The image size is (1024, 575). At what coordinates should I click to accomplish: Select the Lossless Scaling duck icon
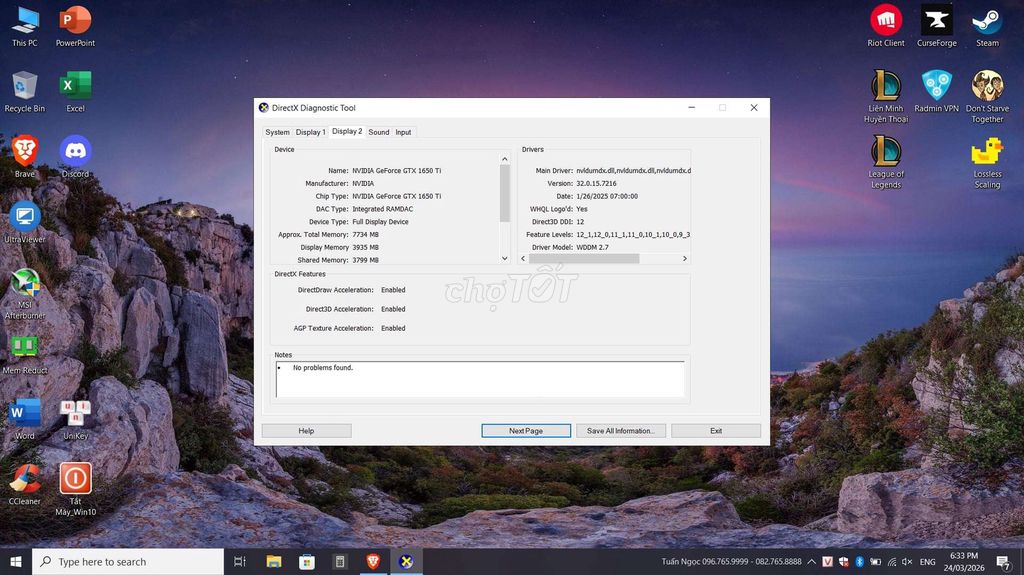tap(987, 162)
